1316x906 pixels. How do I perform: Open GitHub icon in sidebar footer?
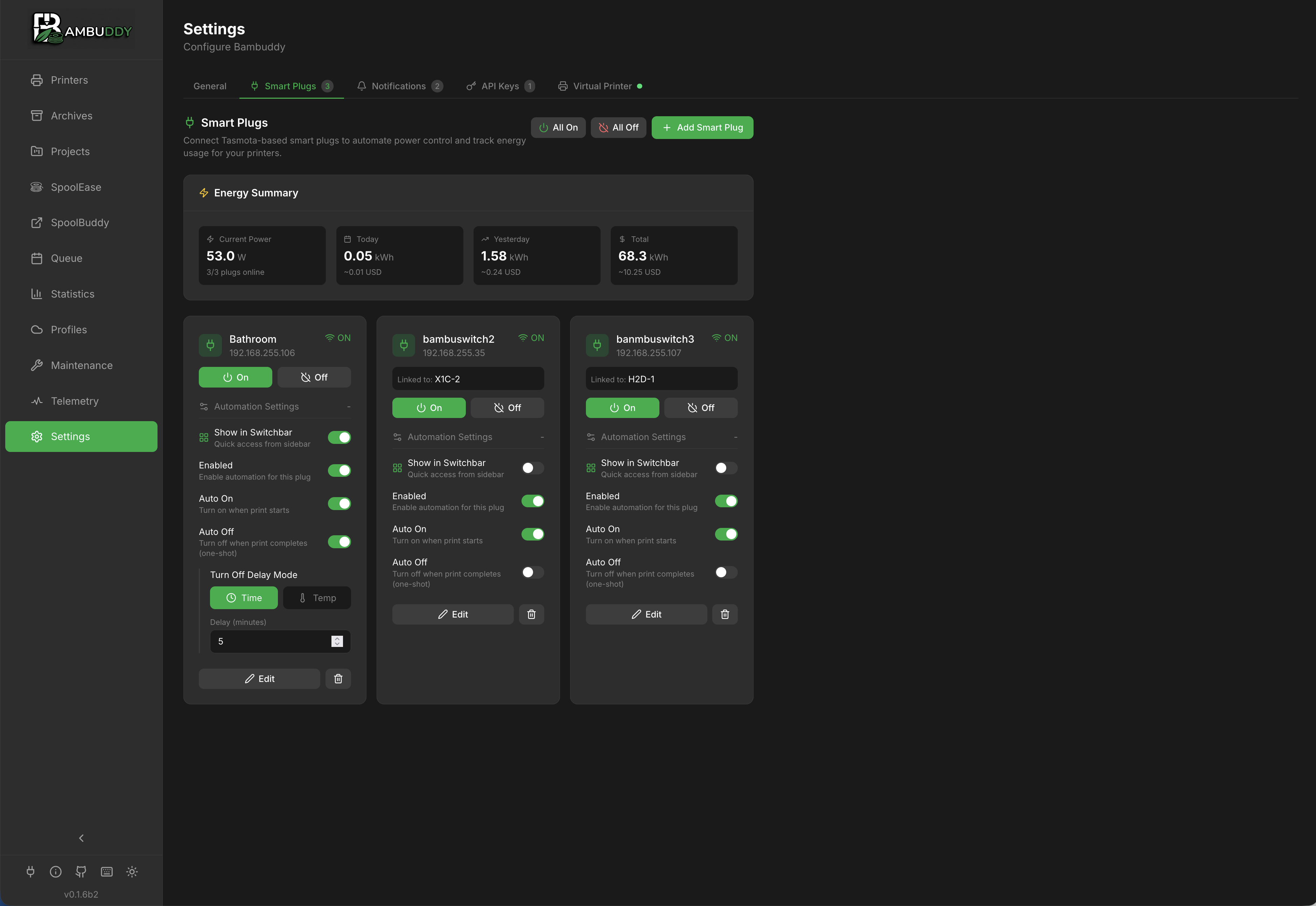tap(81, 871)
